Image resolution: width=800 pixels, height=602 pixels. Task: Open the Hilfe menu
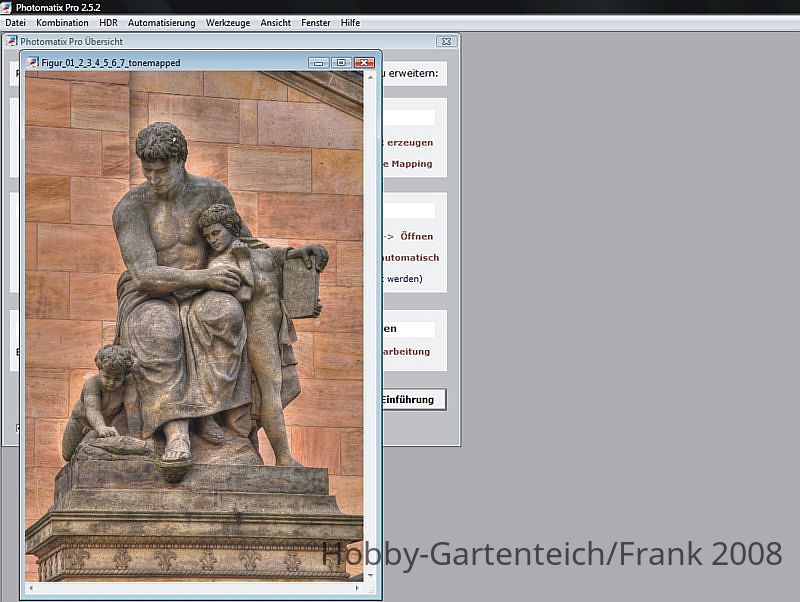tap(350, 23)
